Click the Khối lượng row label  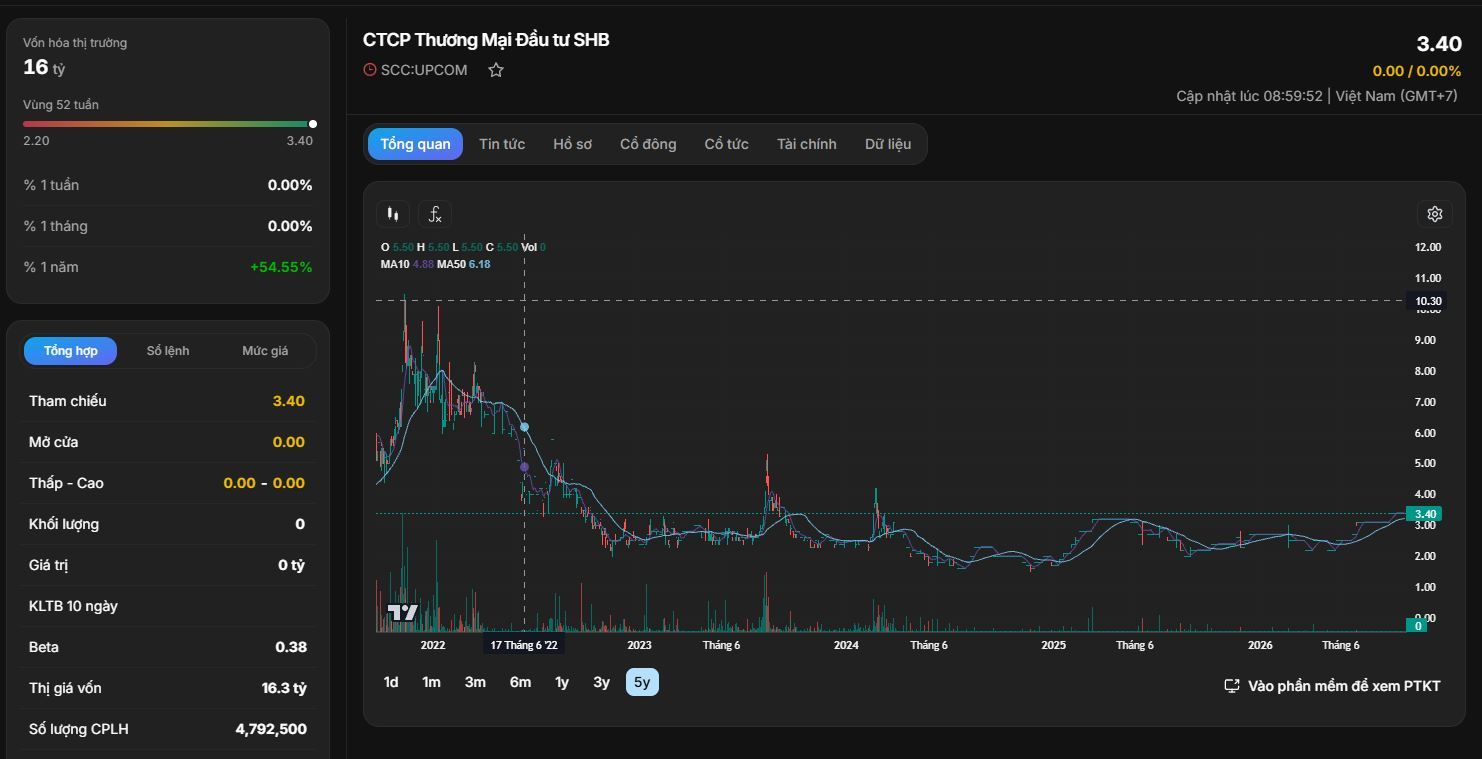(64, 524)
